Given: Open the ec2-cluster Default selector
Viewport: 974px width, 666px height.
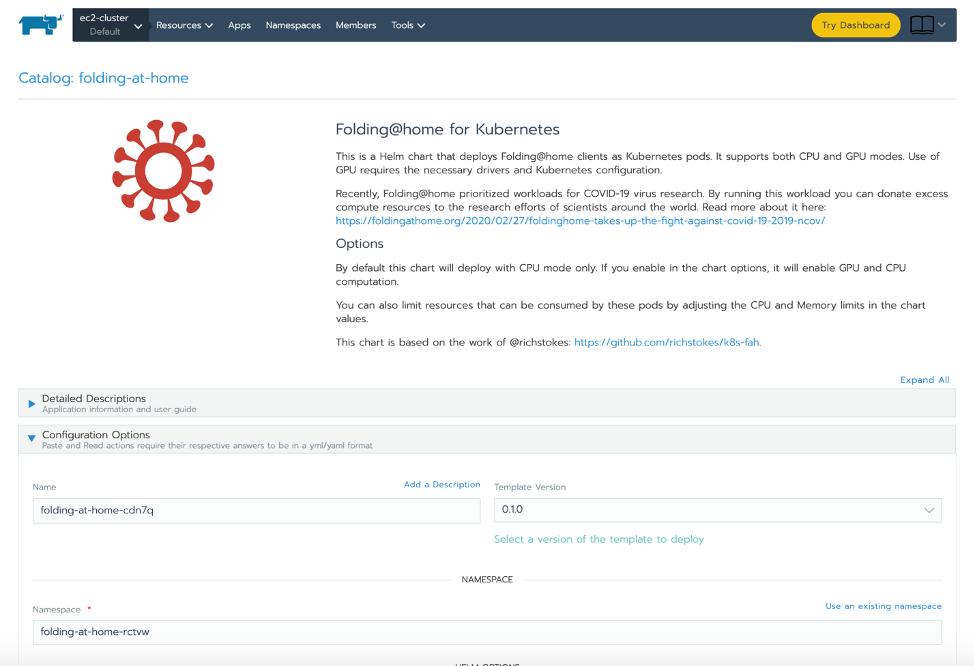Looking at the screenshot, I should point(110,25).
